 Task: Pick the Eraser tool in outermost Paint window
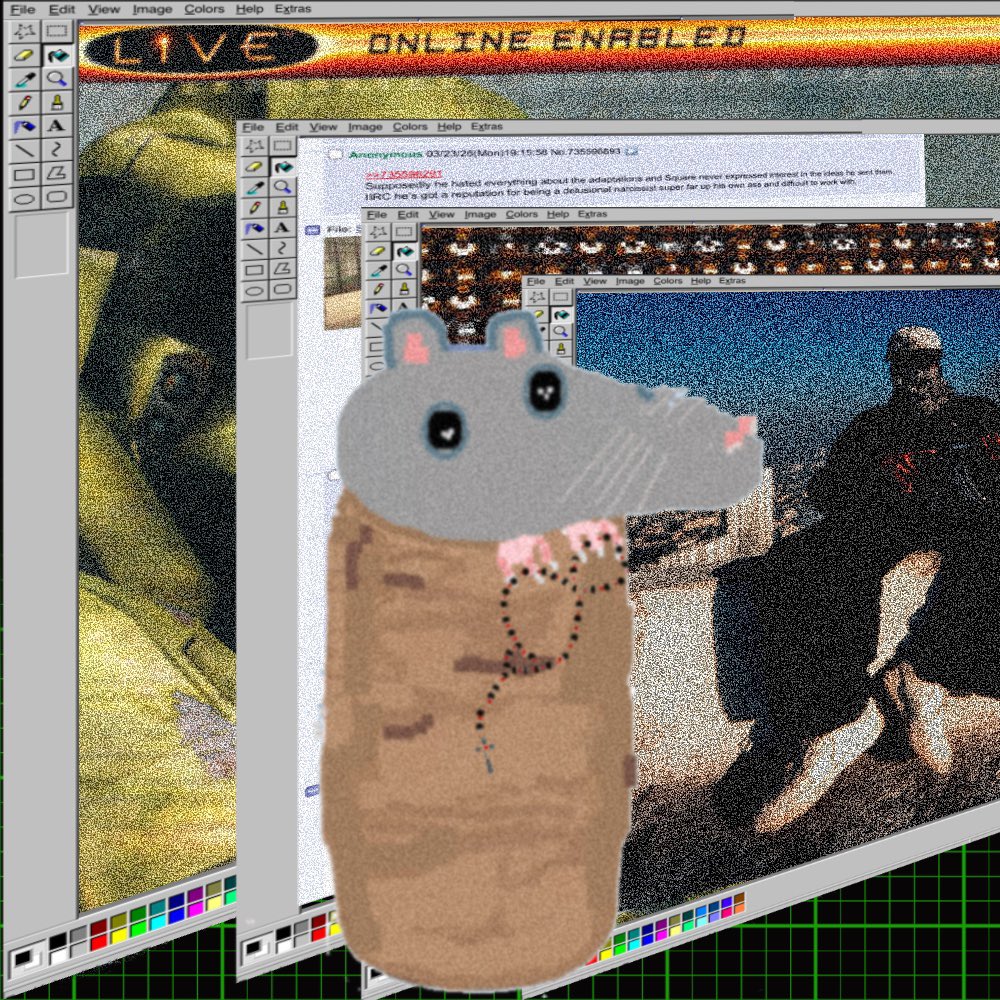24,55
